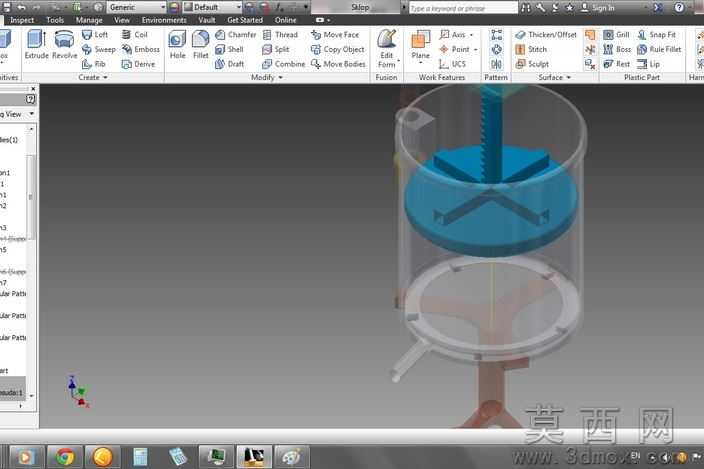Open the Manage tab

tap(89, 20)
